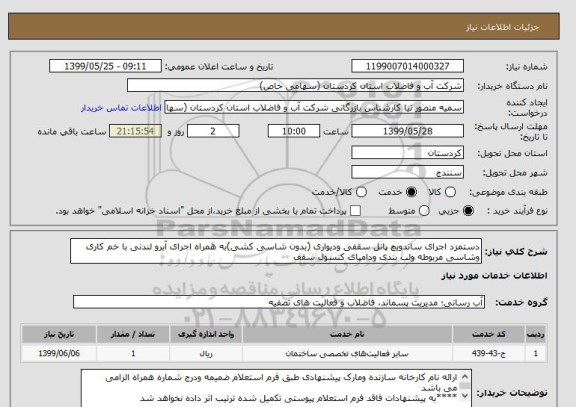576x407 pixels.
Task: Select the کالا/خدمت radio button
Action: click(361, 192)
